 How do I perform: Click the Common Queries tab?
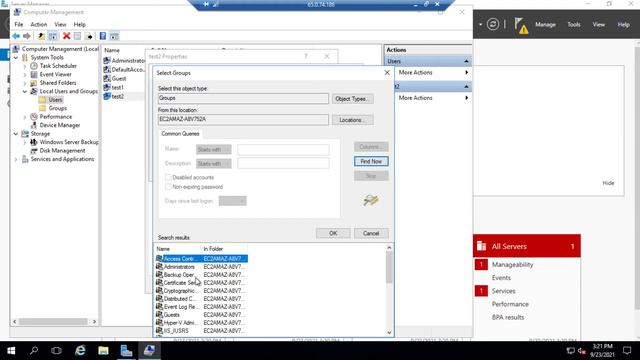tap(180, 134)
